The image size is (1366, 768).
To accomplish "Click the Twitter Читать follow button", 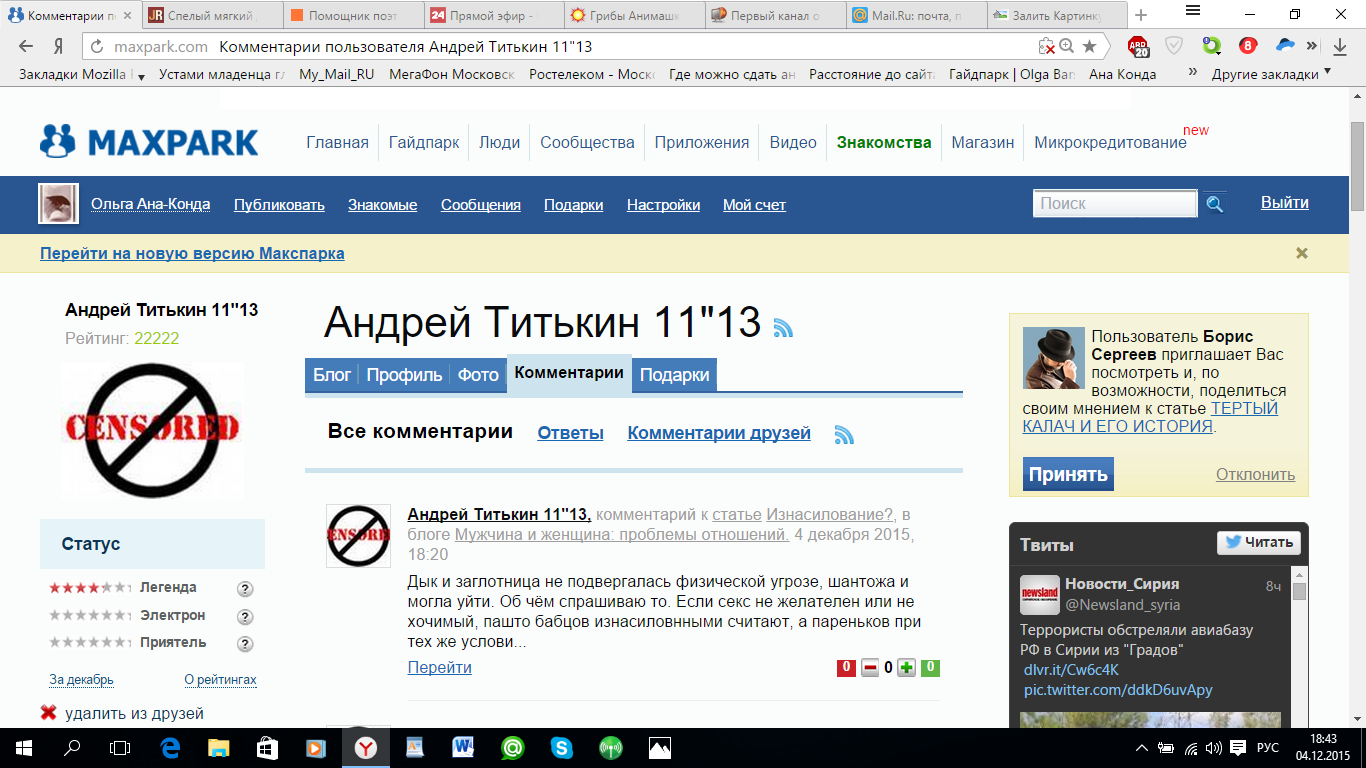I will pos(1259,542).
